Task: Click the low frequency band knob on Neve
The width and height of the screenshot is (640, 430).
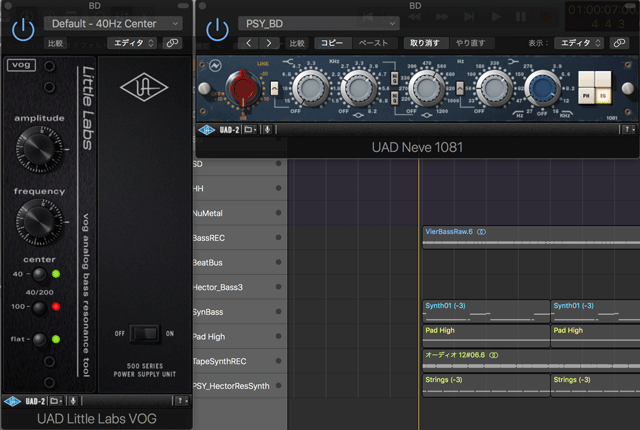Action: (494, 88)
